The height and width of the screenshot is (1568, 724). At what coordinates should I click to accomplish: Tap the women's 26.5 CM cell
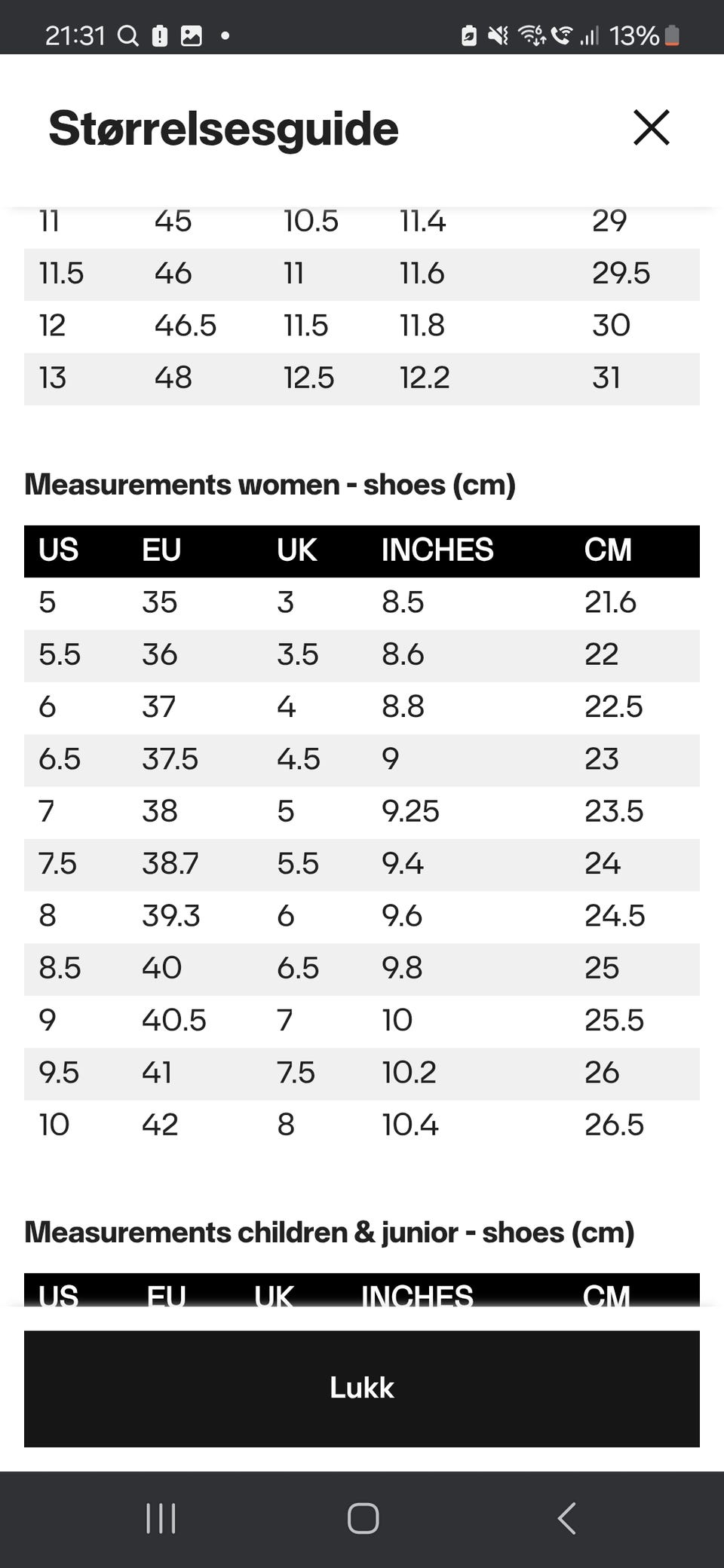pyautogui.click(x=614, y=1125)
